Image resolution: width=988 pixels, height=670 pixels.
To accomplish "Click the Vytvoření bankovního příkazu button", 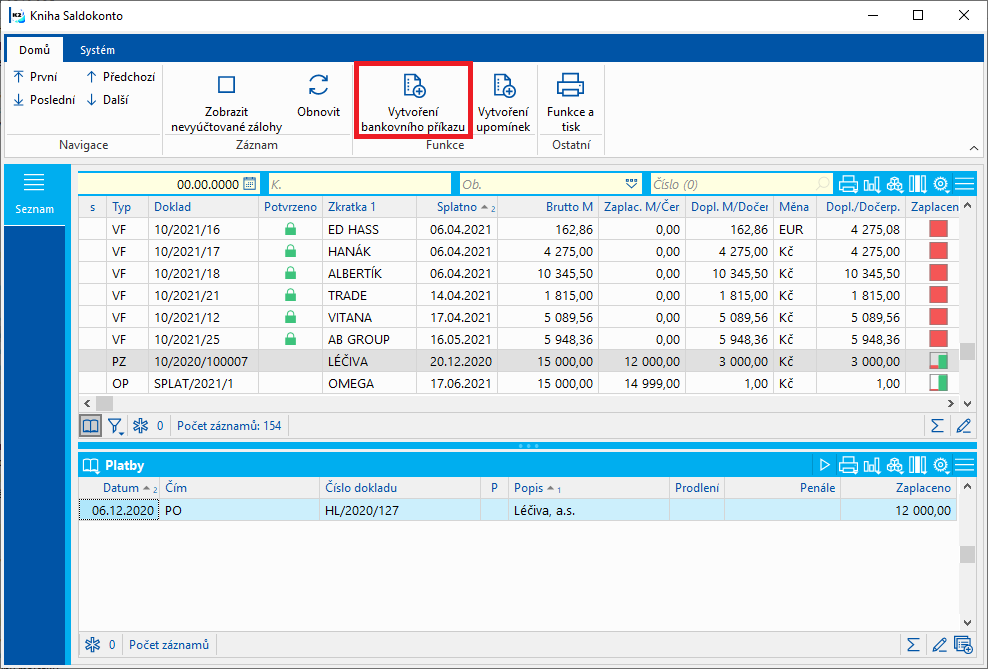I will coord(413,101).
